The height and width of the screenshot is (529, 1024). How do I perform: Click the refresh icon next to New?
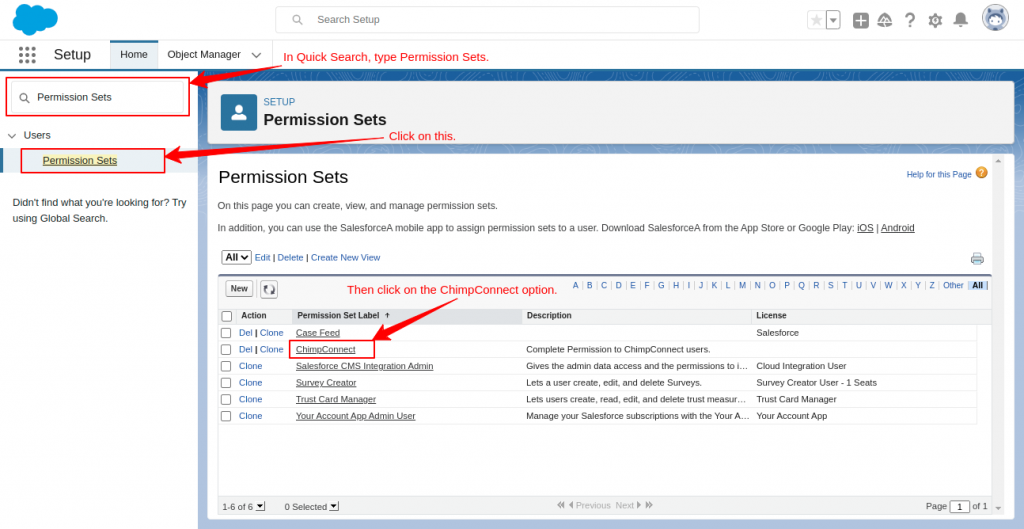[269, 289]
